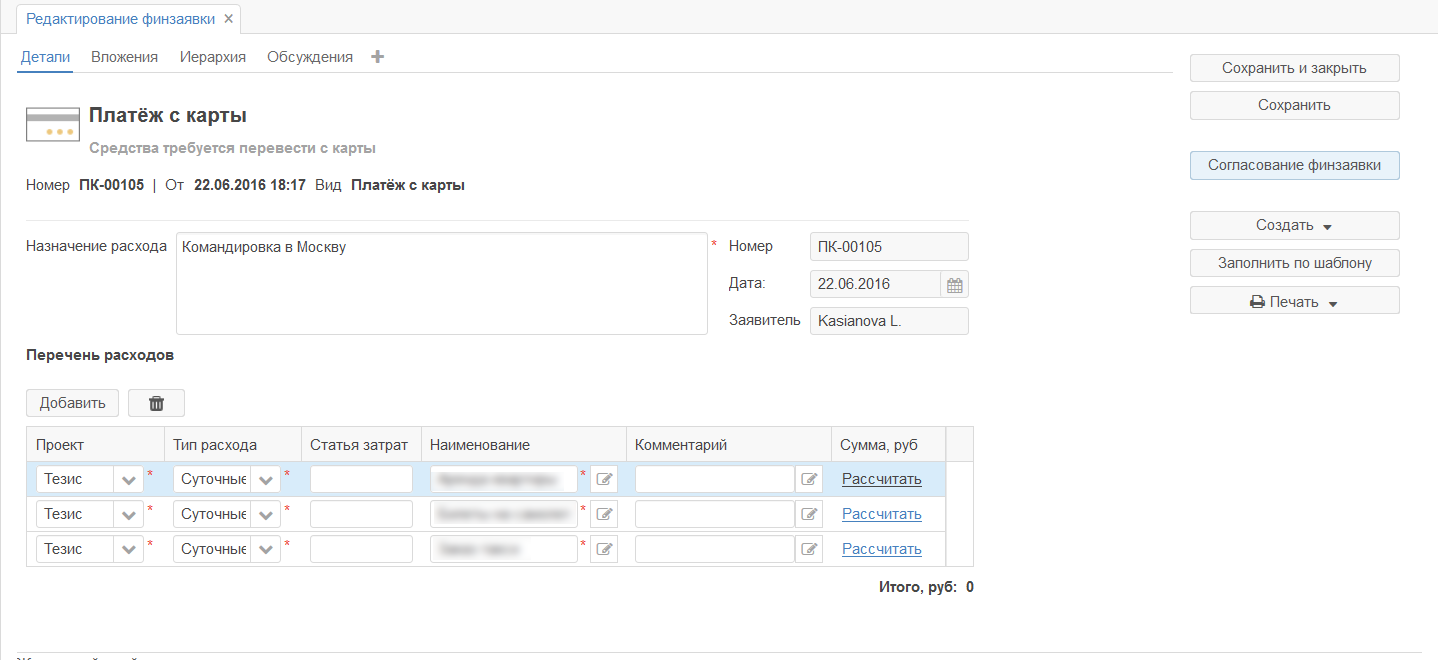
Task: Focus Статья затрат field in first highlighted row
Action: point(361,479)
